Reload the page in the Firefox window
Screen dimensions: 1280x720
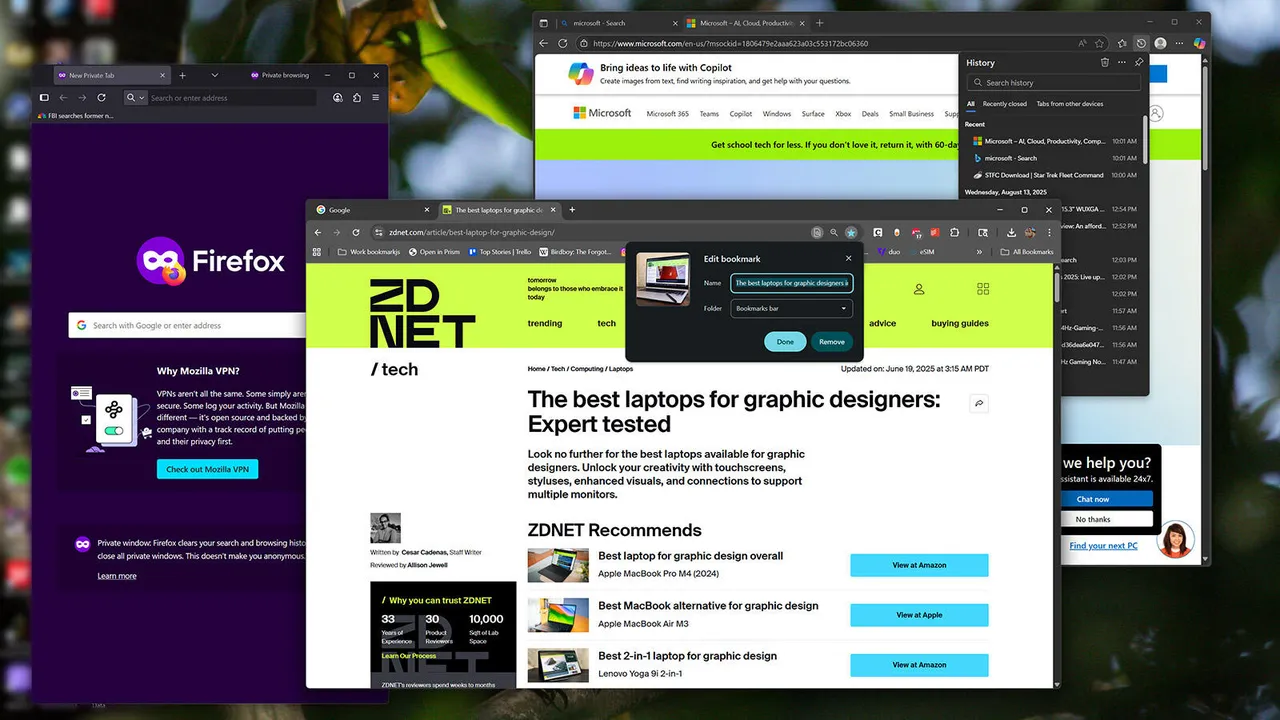(101, 98)
